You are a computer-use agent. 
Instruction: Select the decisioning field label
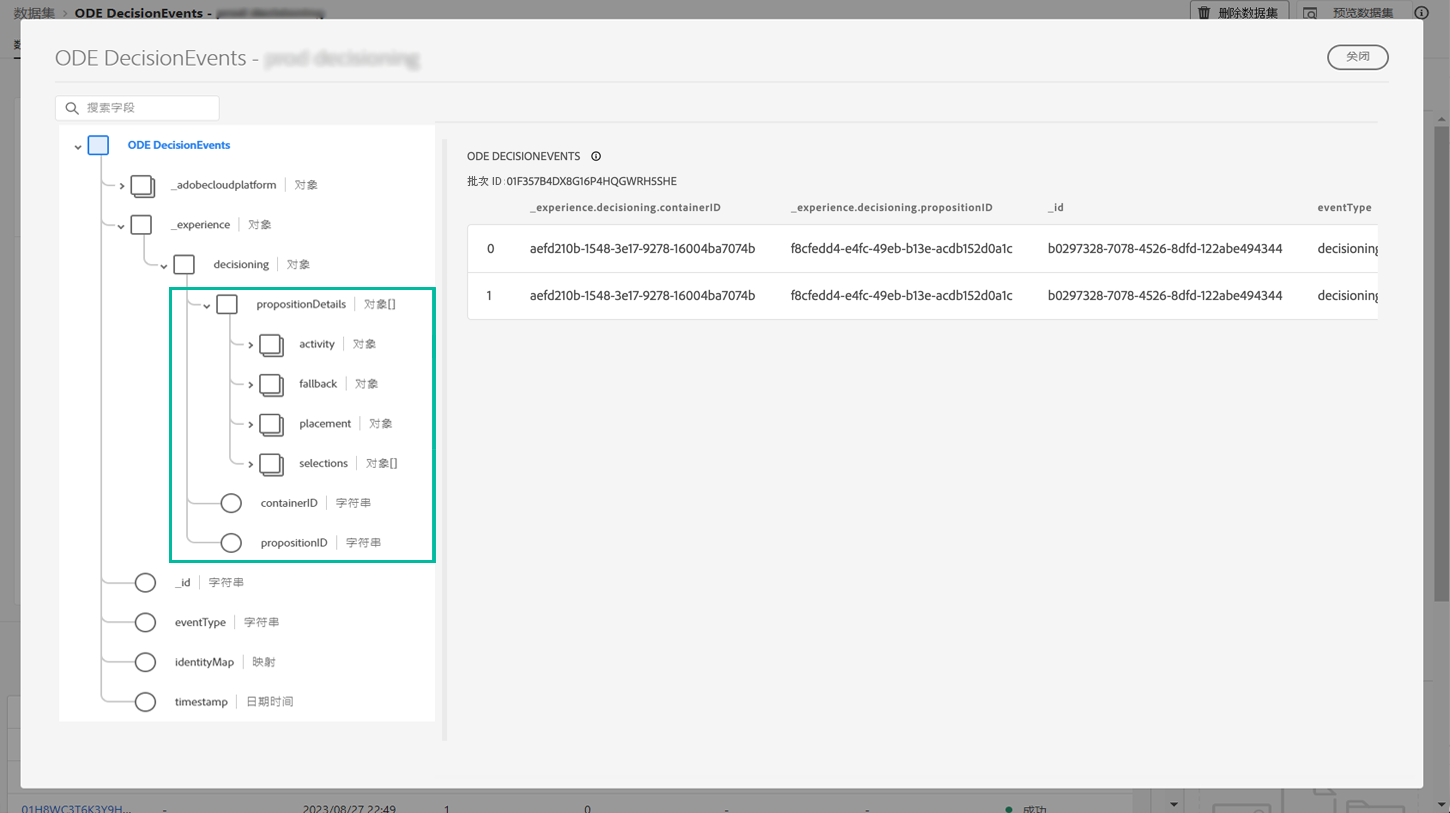[241, 265]
